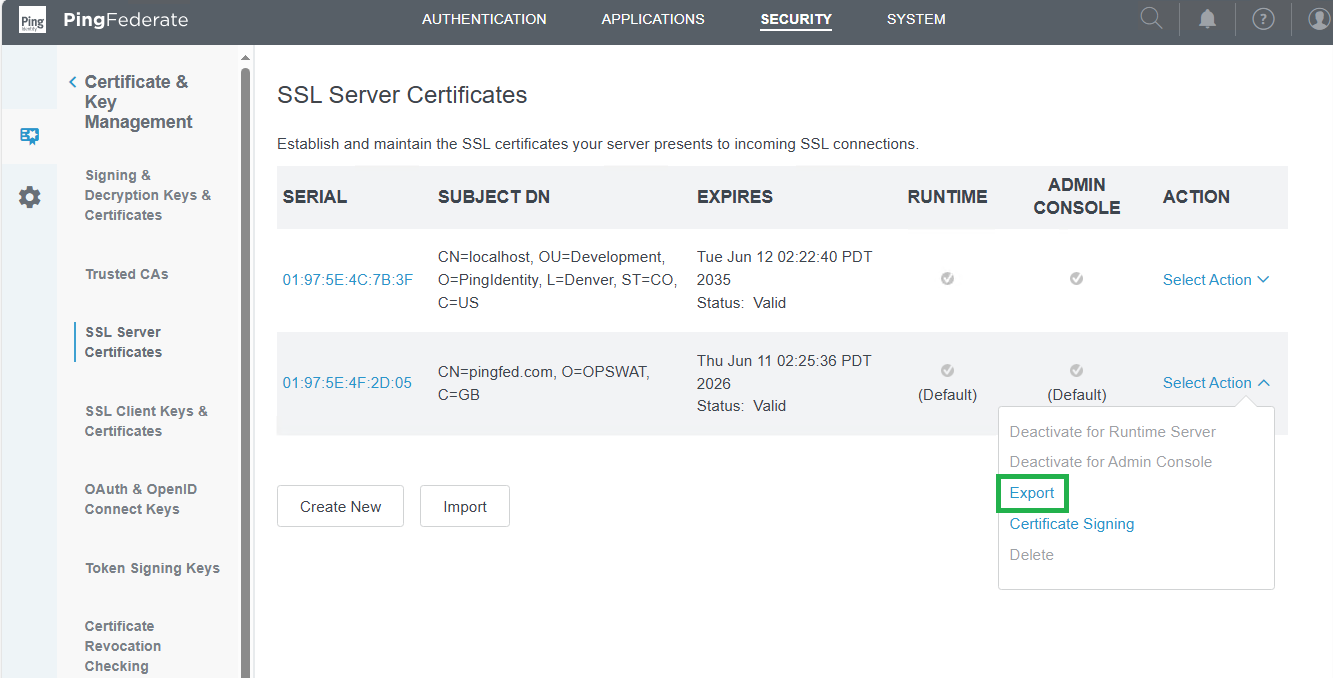Click the EXPIRES column header
The image size is (1333, 678).
click(x=735, y=197)
